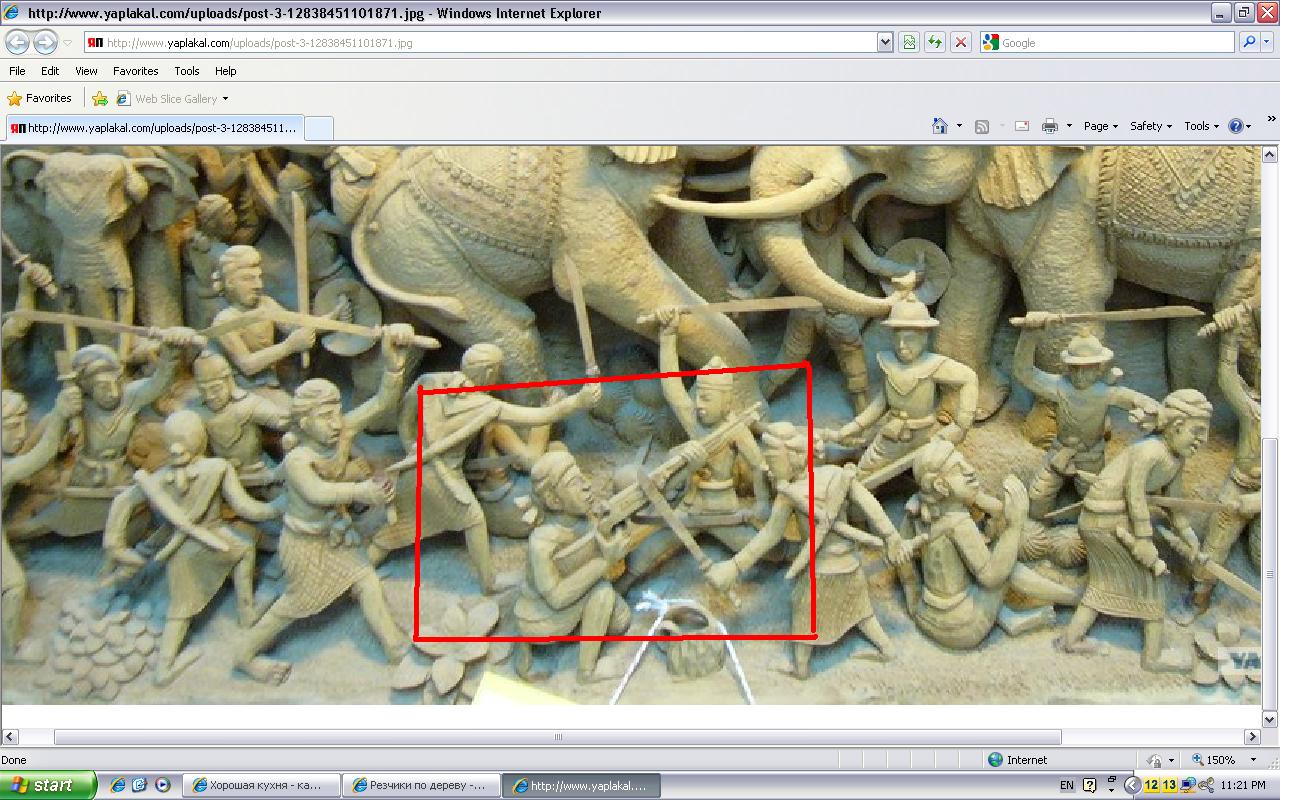Refresh the page with the green arrows icon
The width and height of the screenshot is (1314, 800).
(x=935, y=43)
